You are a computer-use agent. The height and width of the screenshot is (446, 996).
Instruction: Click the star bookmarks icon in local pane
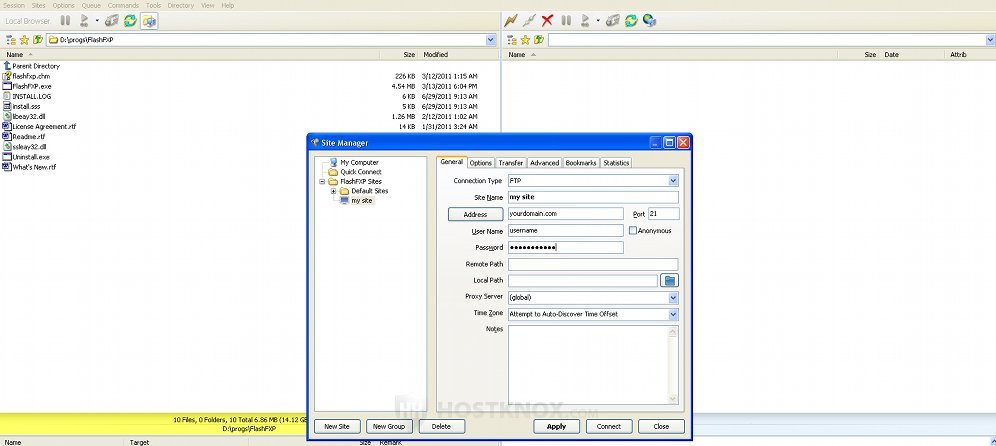pyautogui.click(x=24, y=40)
